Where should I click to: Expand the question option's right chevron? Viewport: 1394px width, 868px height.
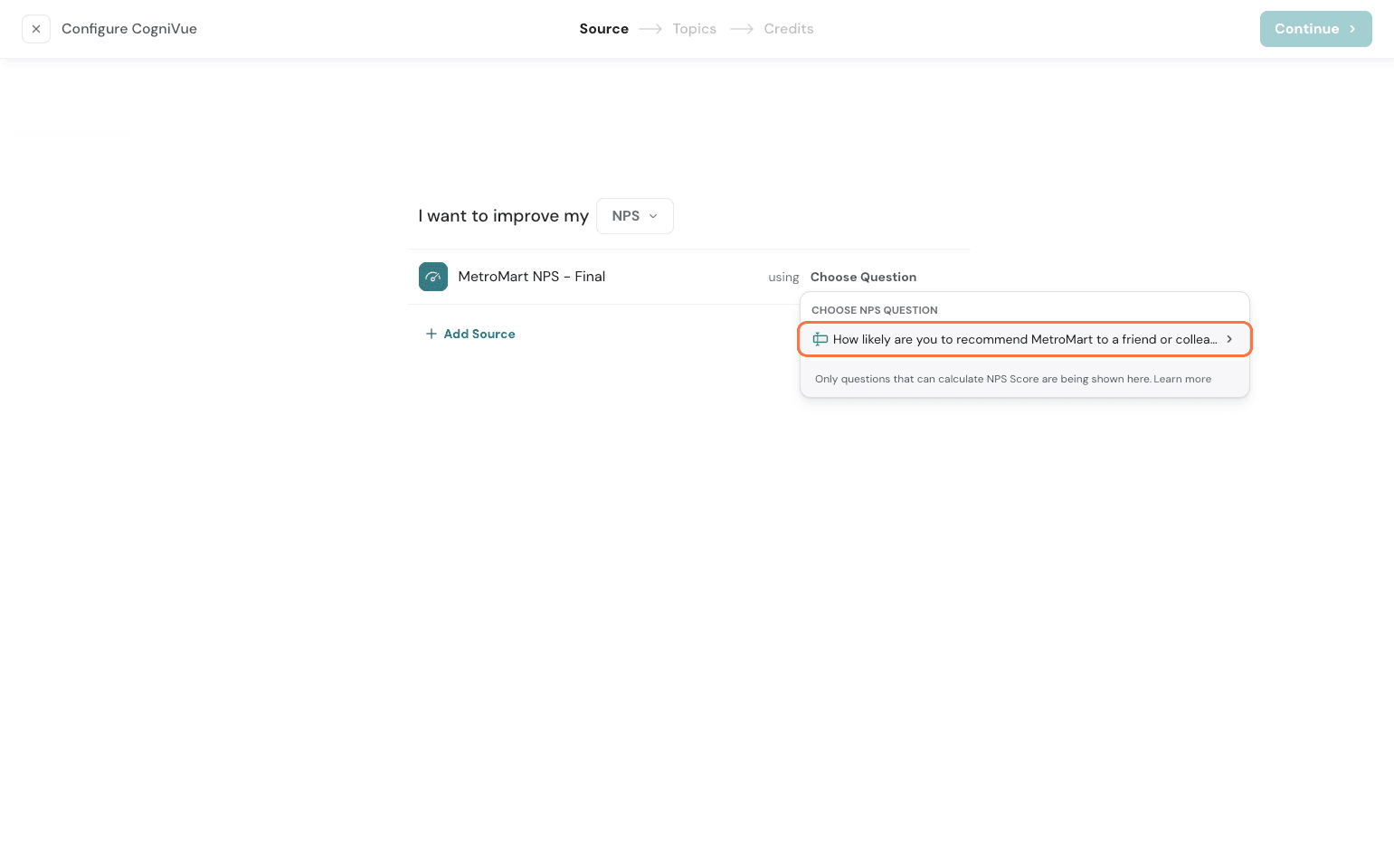(x=1229, y=340)
